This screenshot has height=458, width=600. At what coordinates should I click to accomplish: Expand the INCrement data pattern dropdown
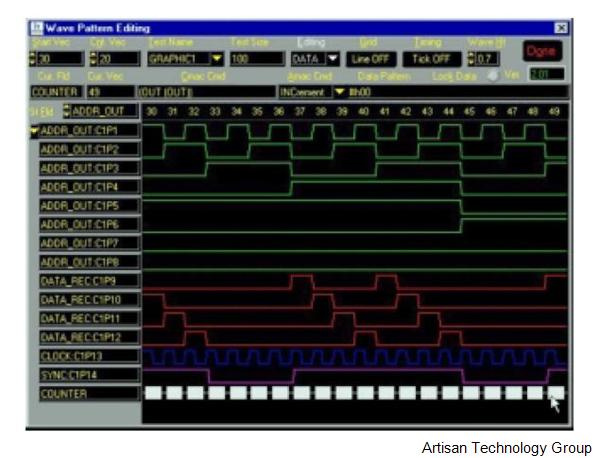click(x=339, y=92)
